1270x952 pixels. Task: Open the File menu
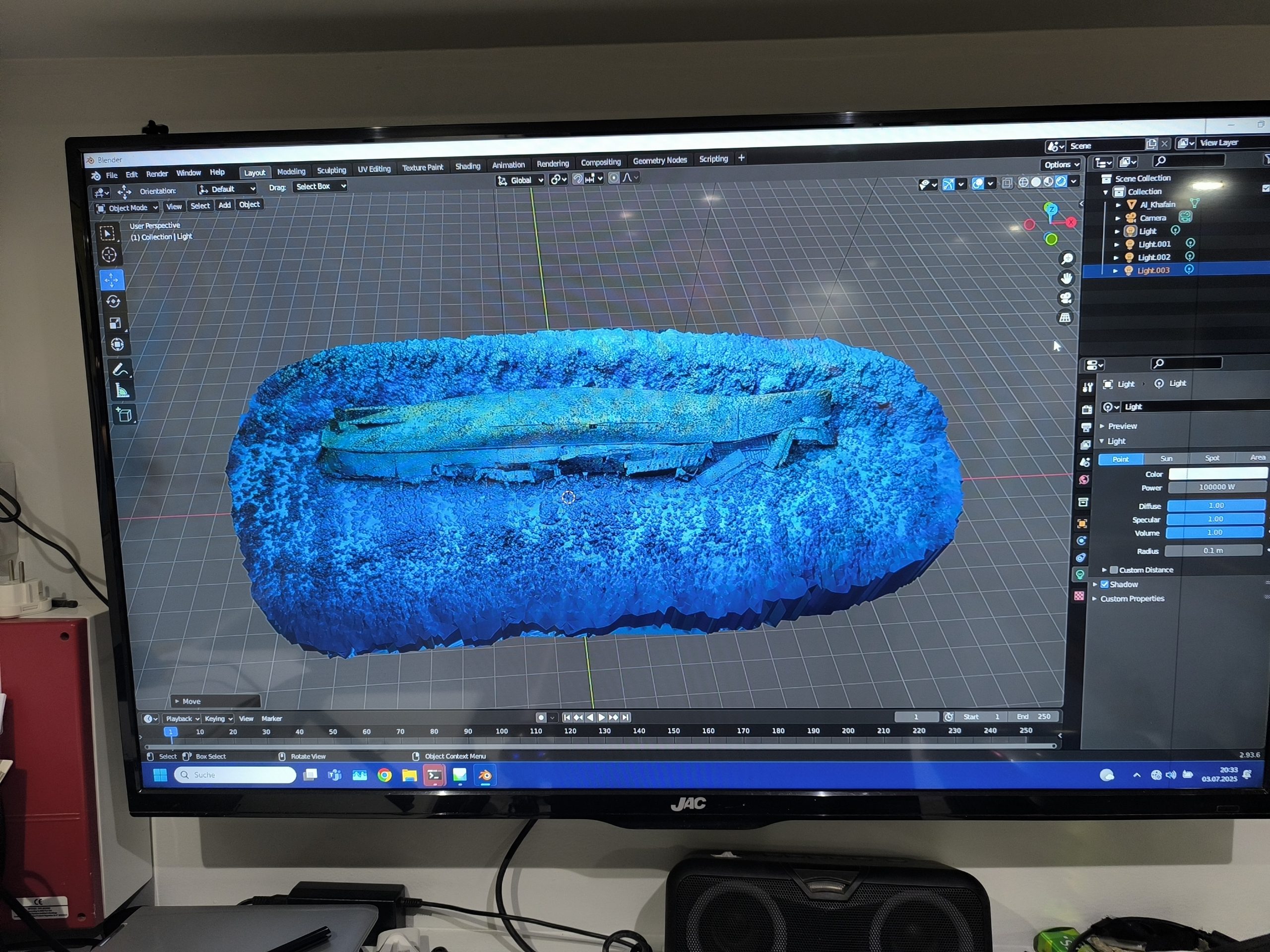[x=112, y=175]
